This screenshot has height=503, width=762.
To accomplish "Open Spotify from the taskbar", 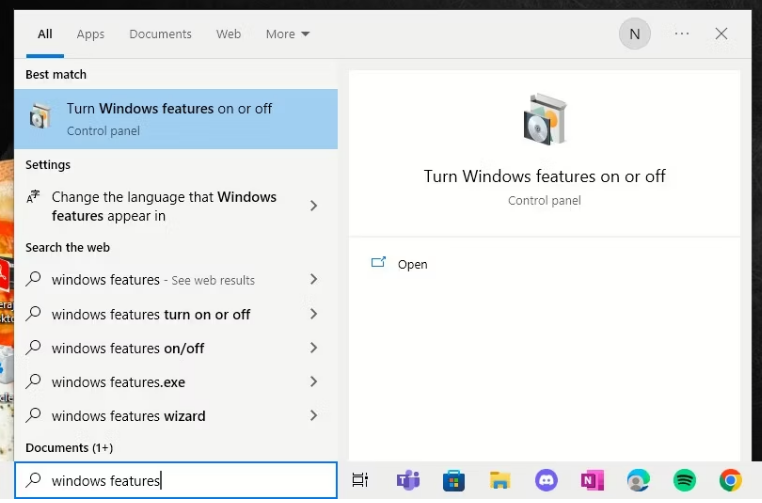I will click(x=684, y=480).
